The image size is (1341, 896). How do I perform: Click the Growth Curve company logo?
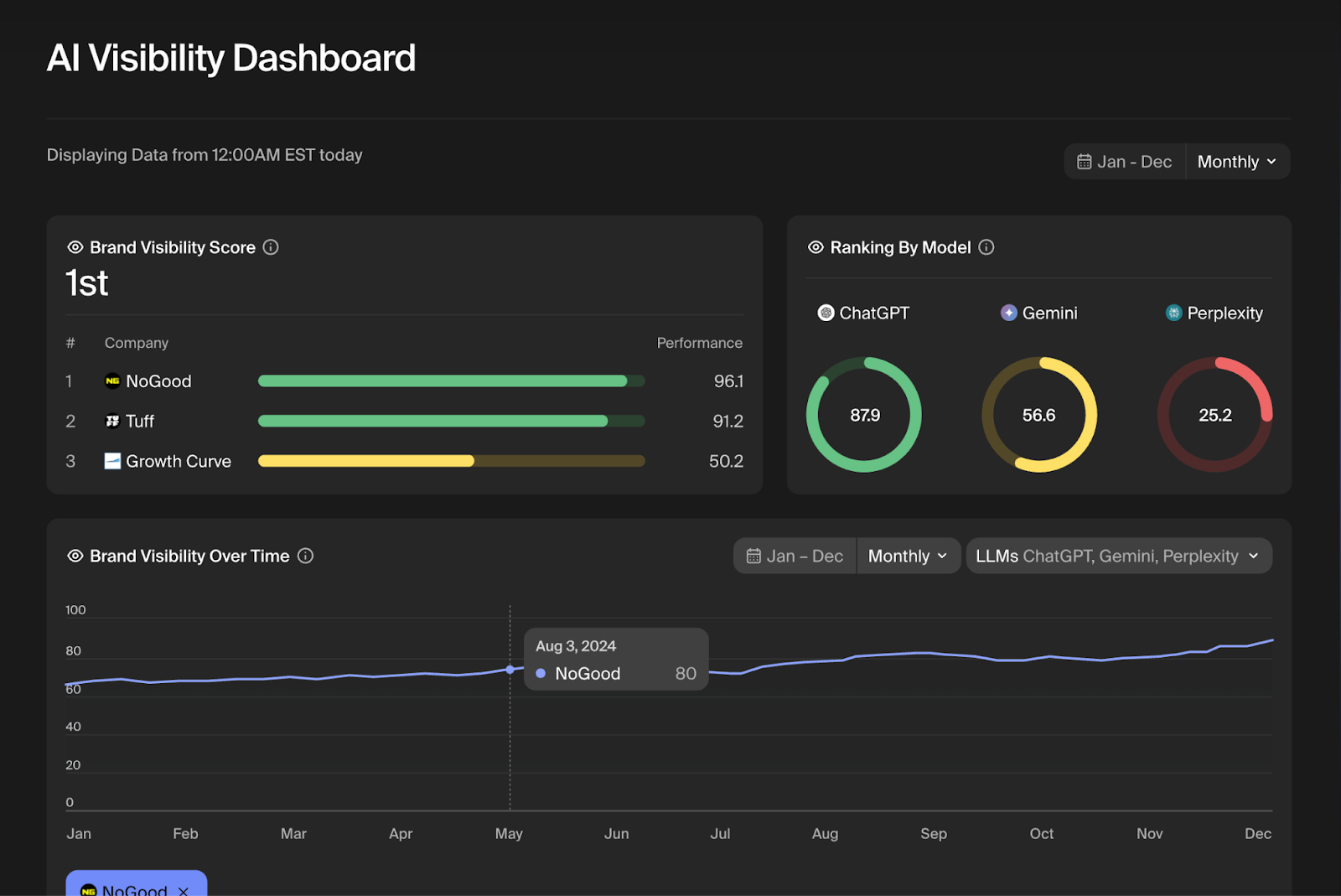click(112, 461)
